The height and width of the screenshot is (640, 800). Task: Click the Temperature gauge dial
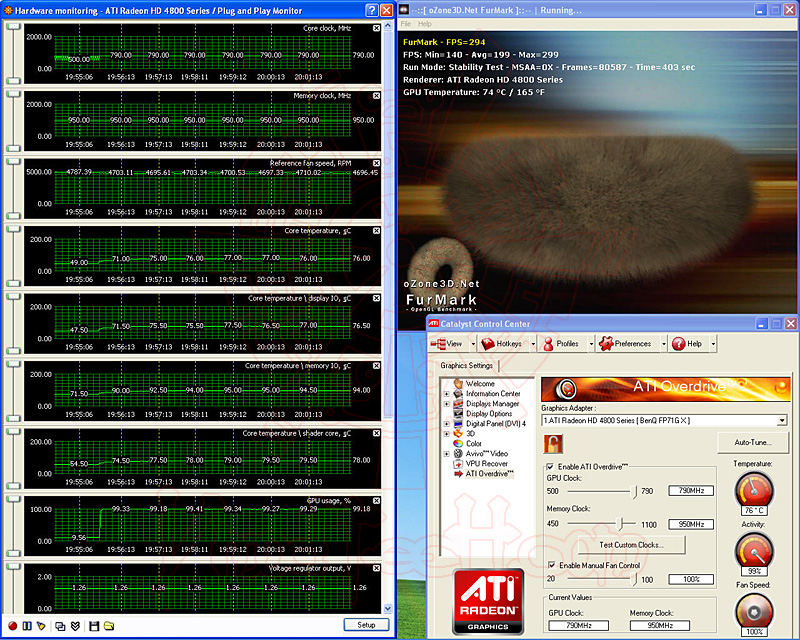pyautogui.click(x=754, y=490)
